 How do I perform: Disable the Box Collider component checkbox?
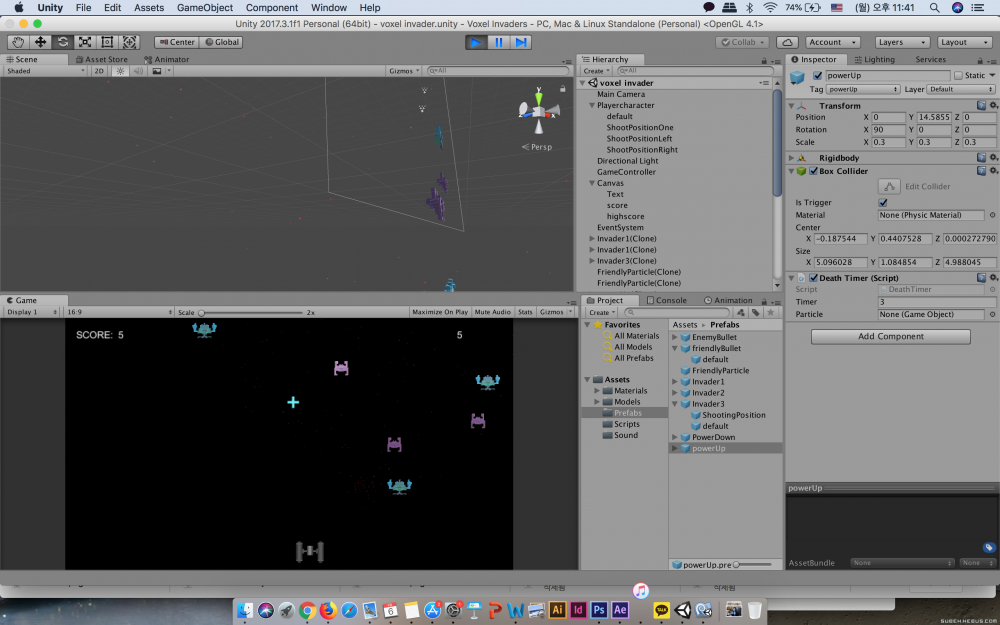[813, 171]
